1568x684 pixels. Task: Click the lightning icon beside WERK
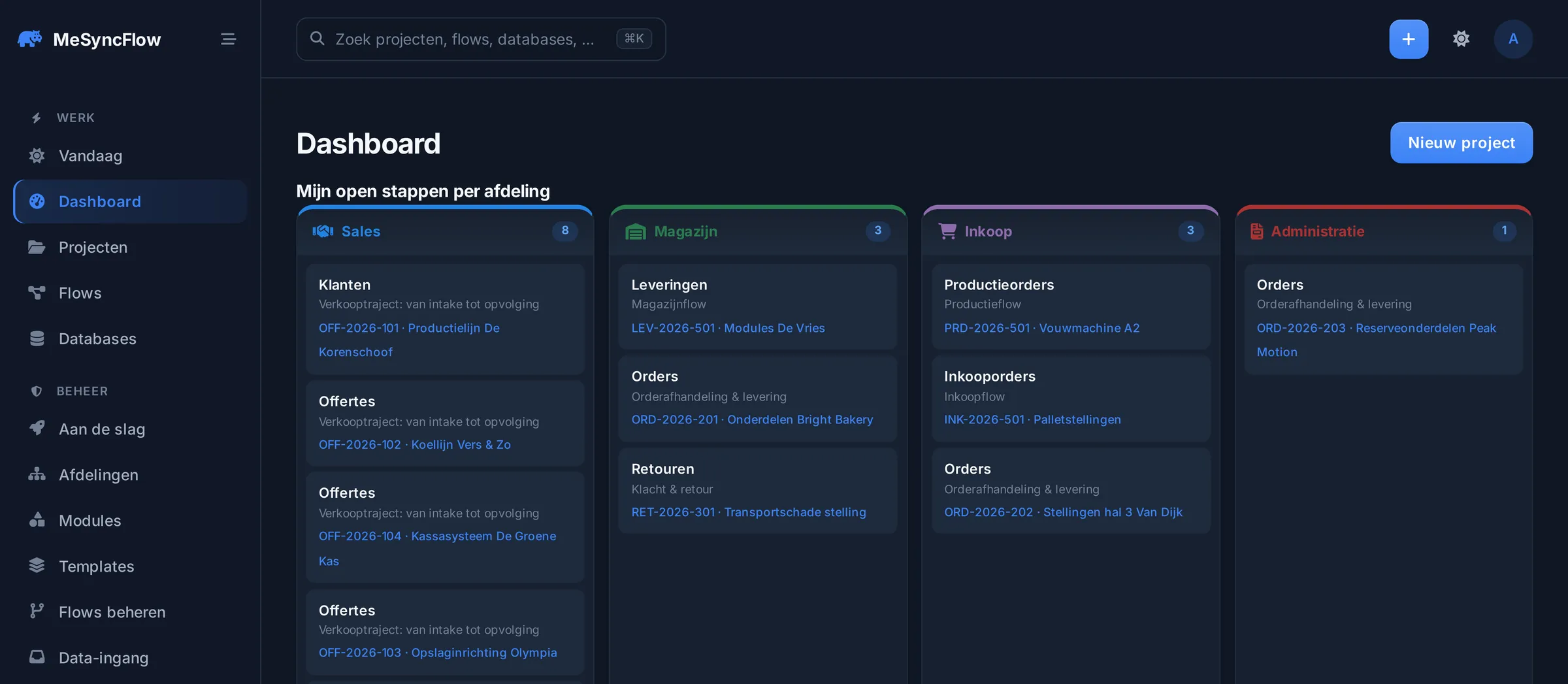pyautogui.click(x=37, y=118)
